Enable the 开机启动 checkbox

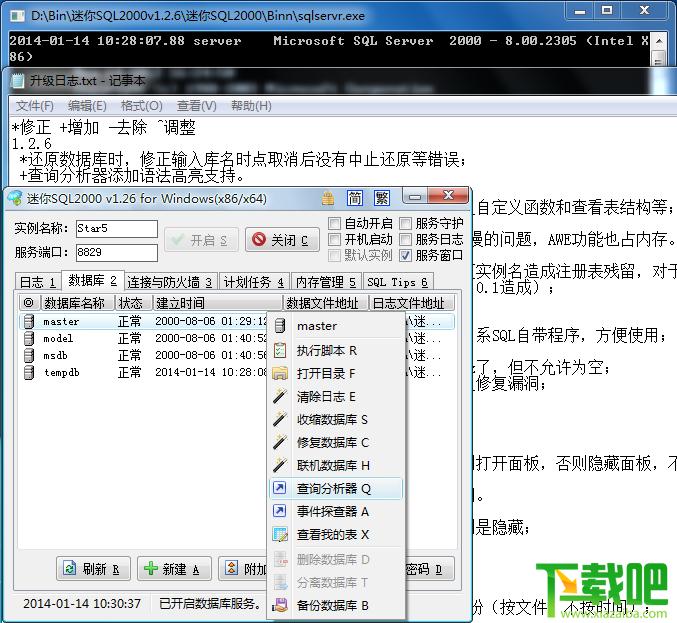(x=334, y=239)
